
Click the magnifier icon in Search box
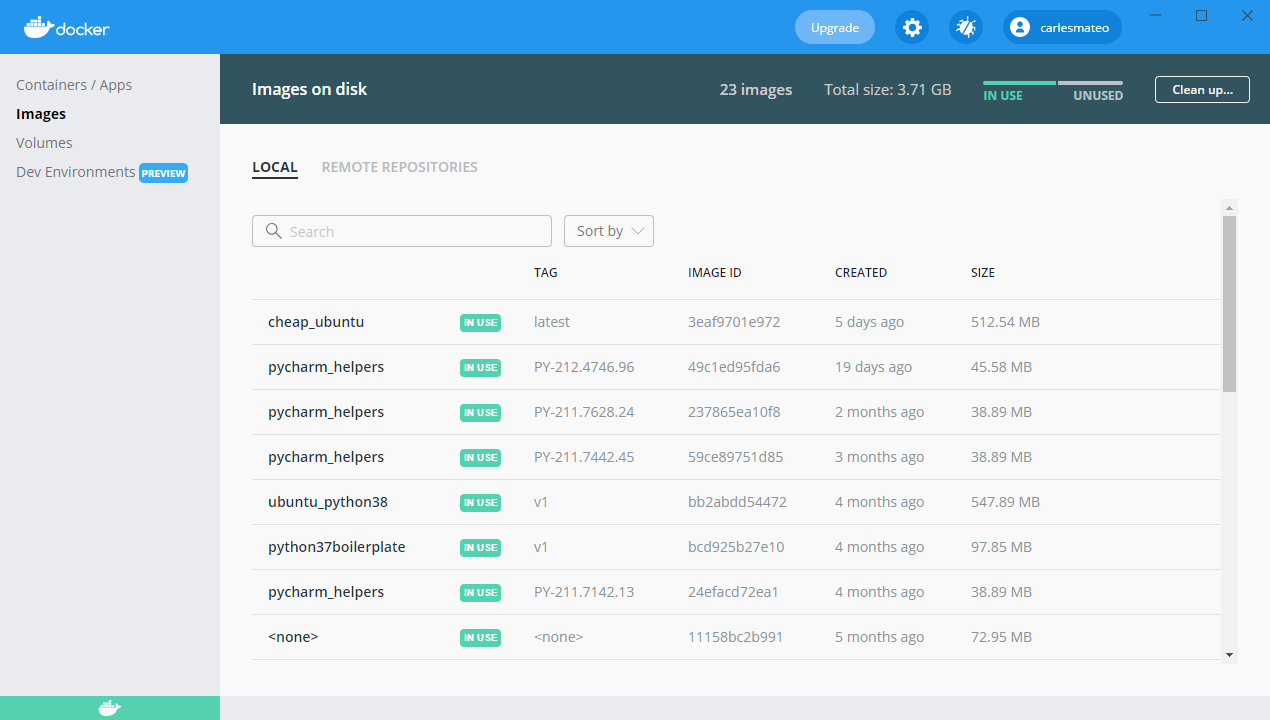click(x=274, y=231)
